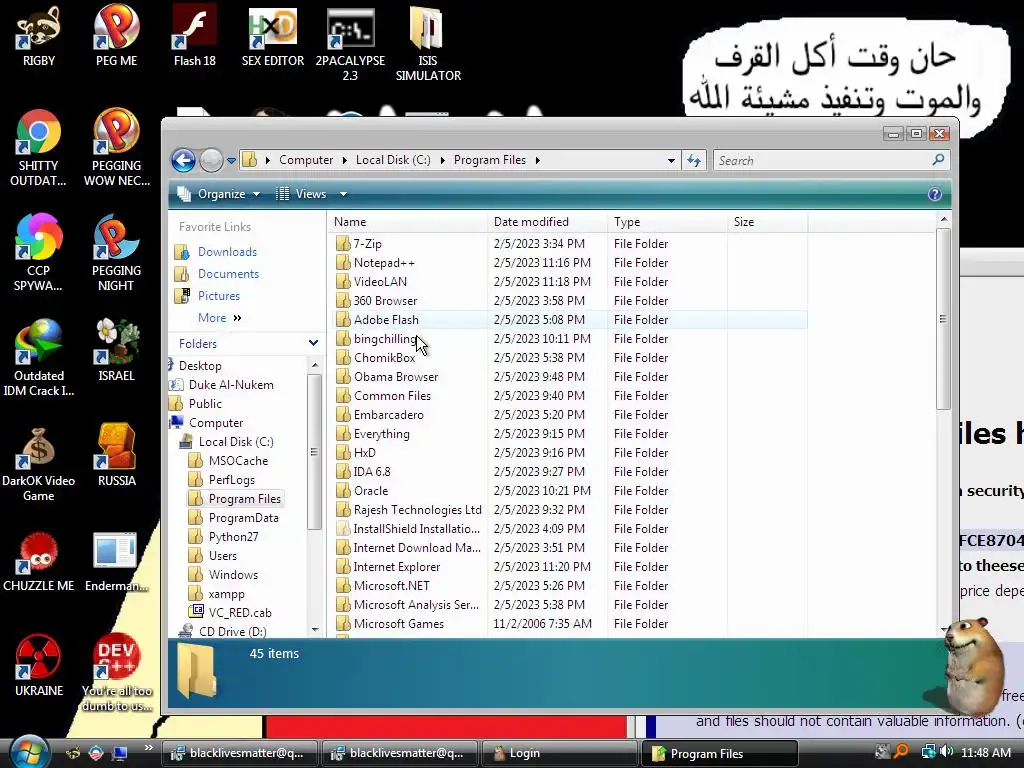The height and width of the screenshot is (768, 1024).
Task: Open PEGGING NIGHT desktop icon
Action: pos(116,253)
